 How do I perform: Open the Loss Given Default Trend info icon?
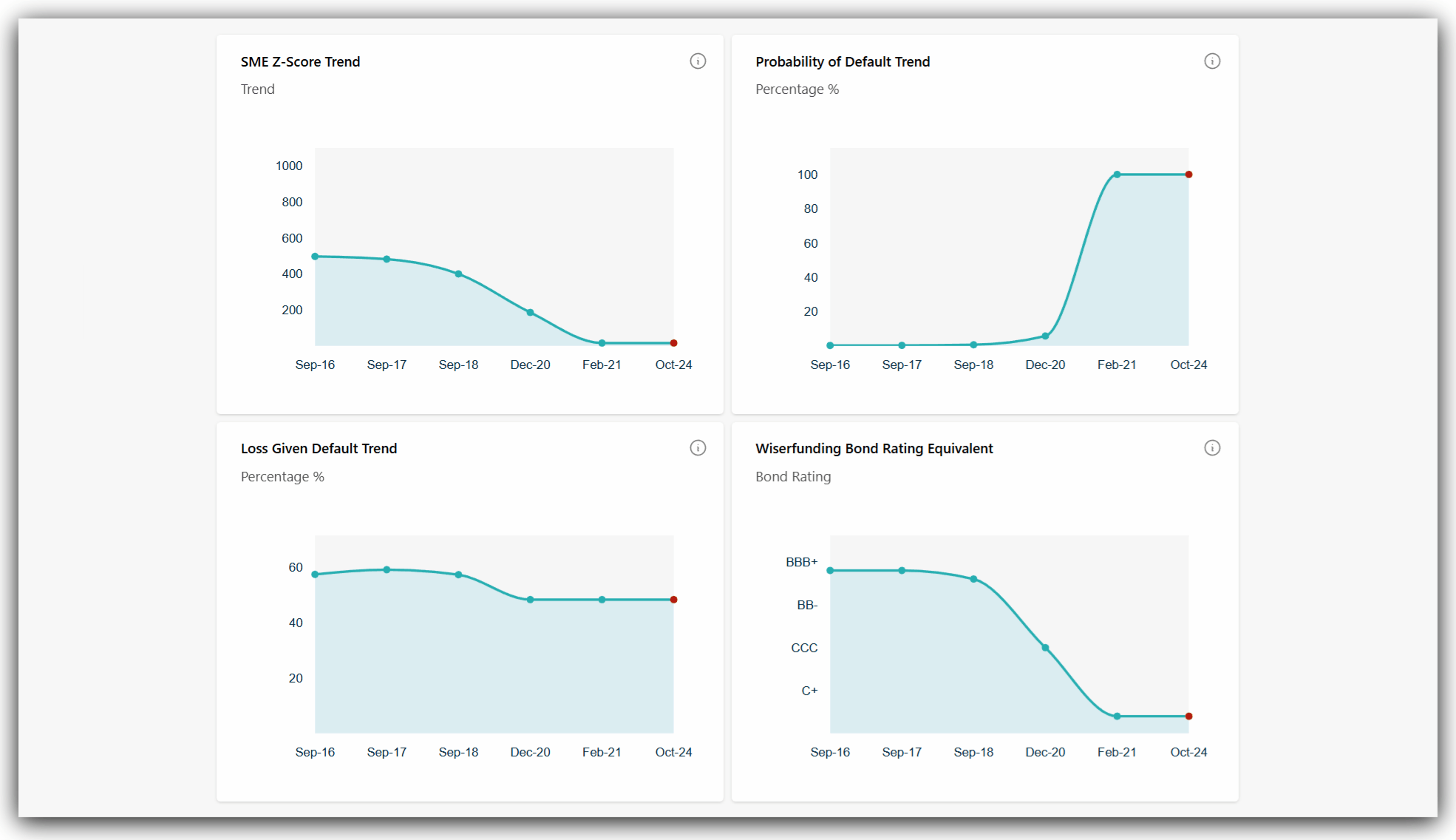point(698,447)
